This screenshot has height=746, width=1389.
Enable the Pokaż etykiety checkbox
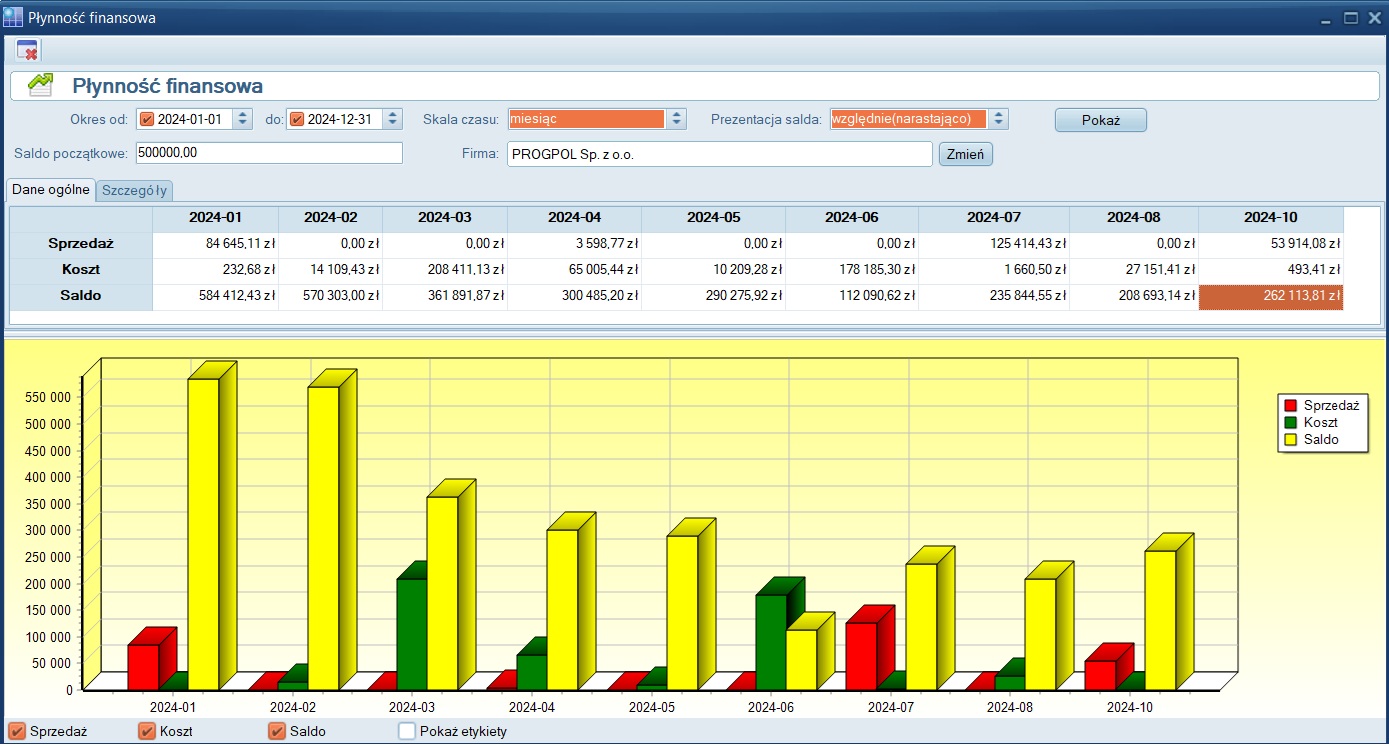(x=407, y=731)
